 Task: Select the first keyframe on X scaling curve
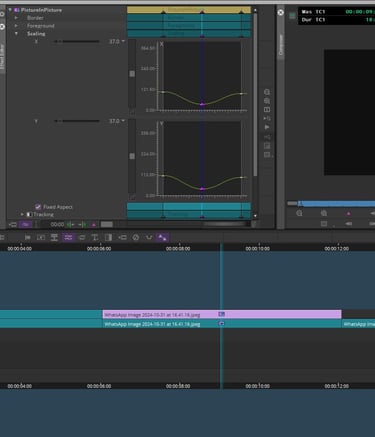tap(163, 92)
